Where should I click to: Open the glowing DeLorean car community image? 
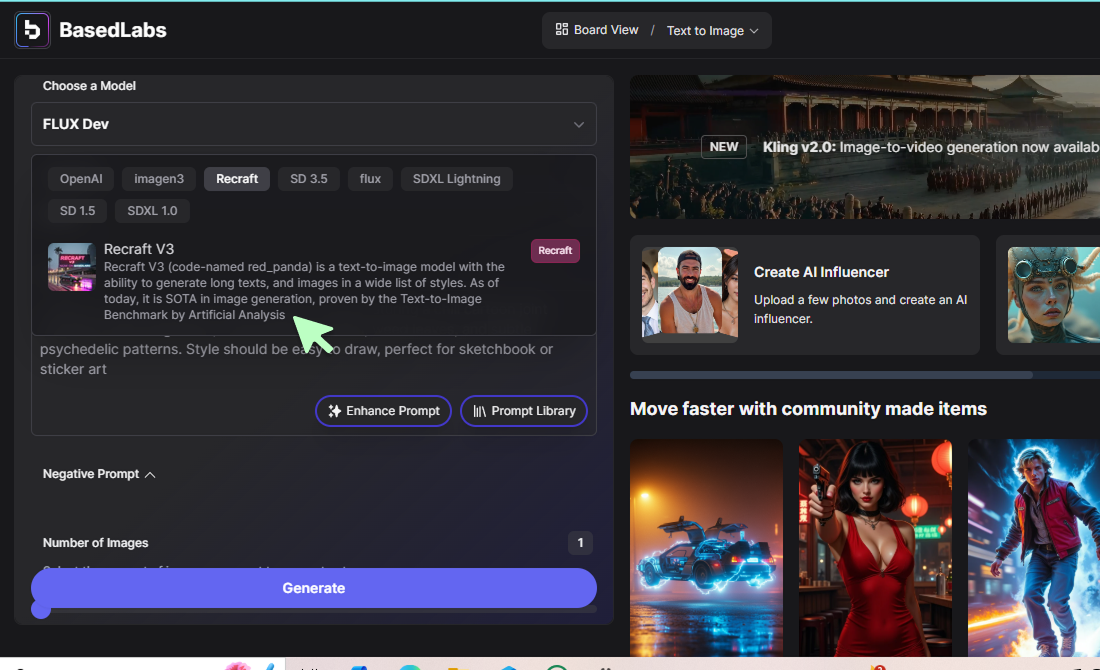point(706,548)
